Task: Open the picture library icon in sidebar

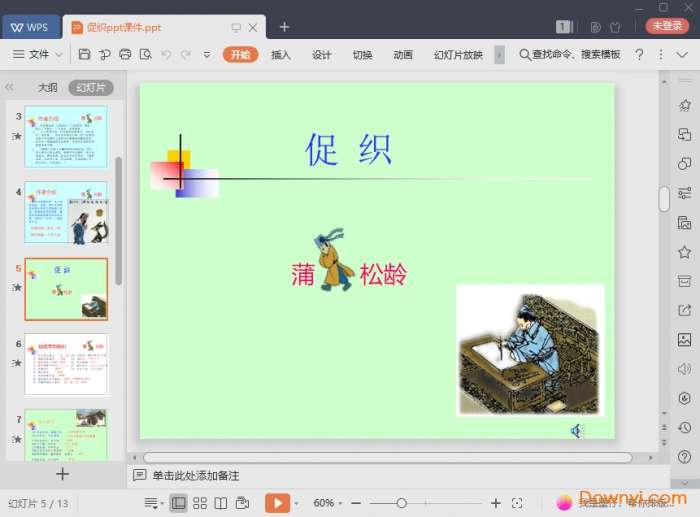Action: [x=684, y=339]
